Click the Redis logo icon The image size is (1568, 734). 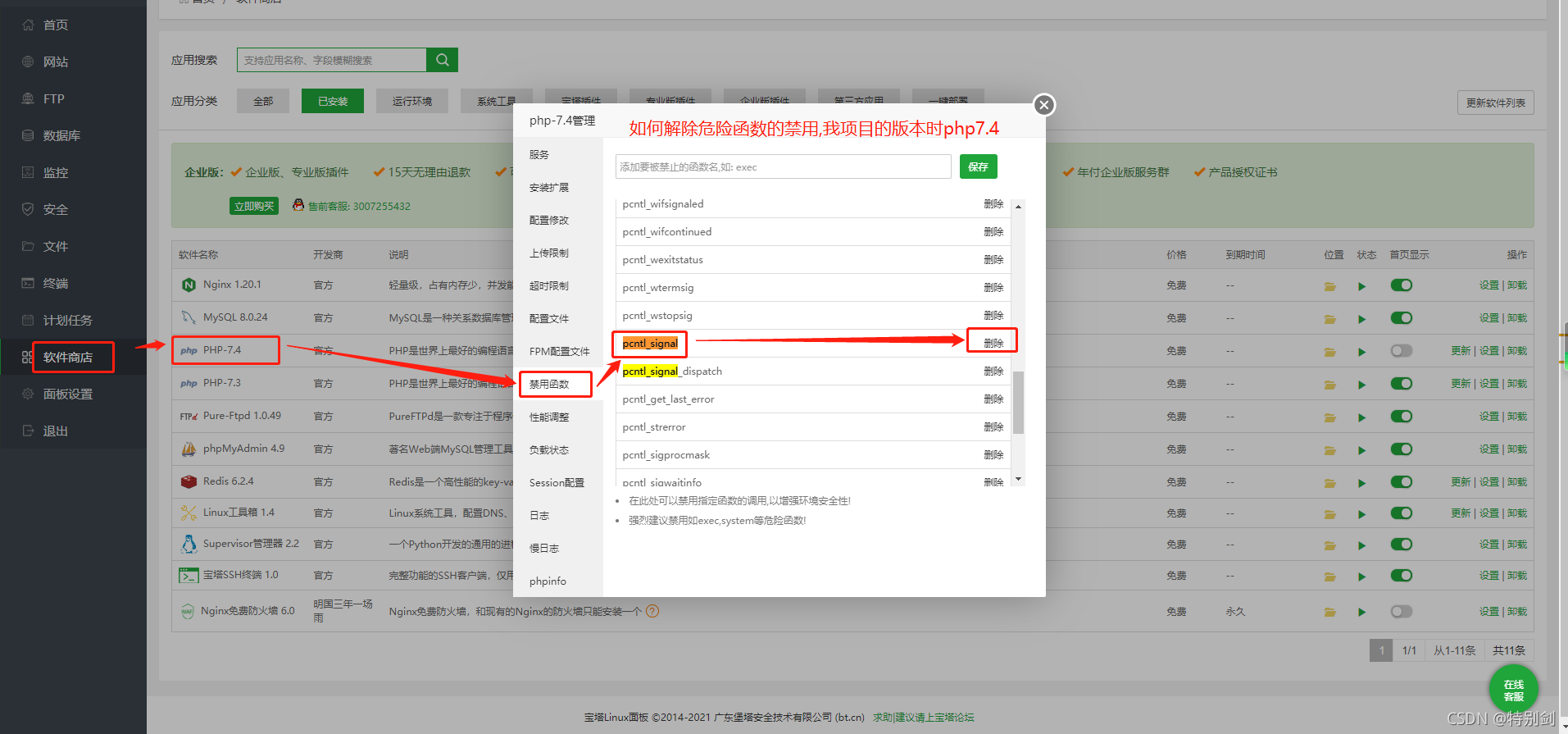pyautogui.click(x=189, y=481)
